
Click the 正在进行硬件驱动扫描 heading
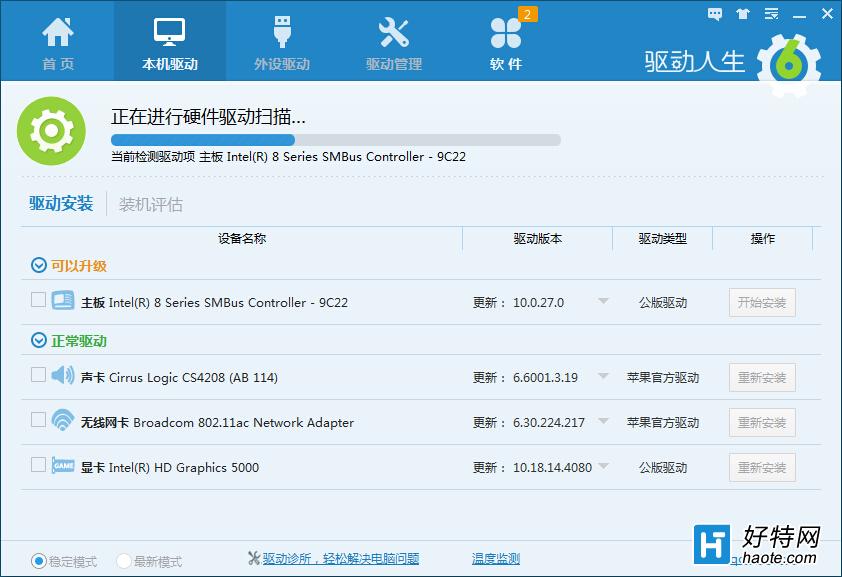tap(208, 116)
